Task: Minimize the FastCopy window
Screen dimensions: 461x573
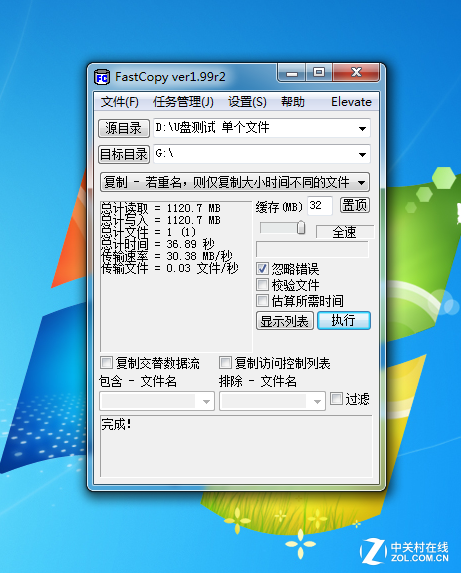Action: [292, 73]
